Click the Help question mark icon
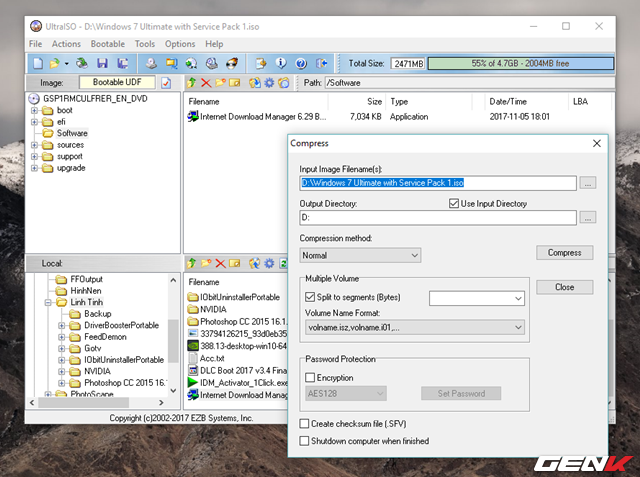 (301, 63)
